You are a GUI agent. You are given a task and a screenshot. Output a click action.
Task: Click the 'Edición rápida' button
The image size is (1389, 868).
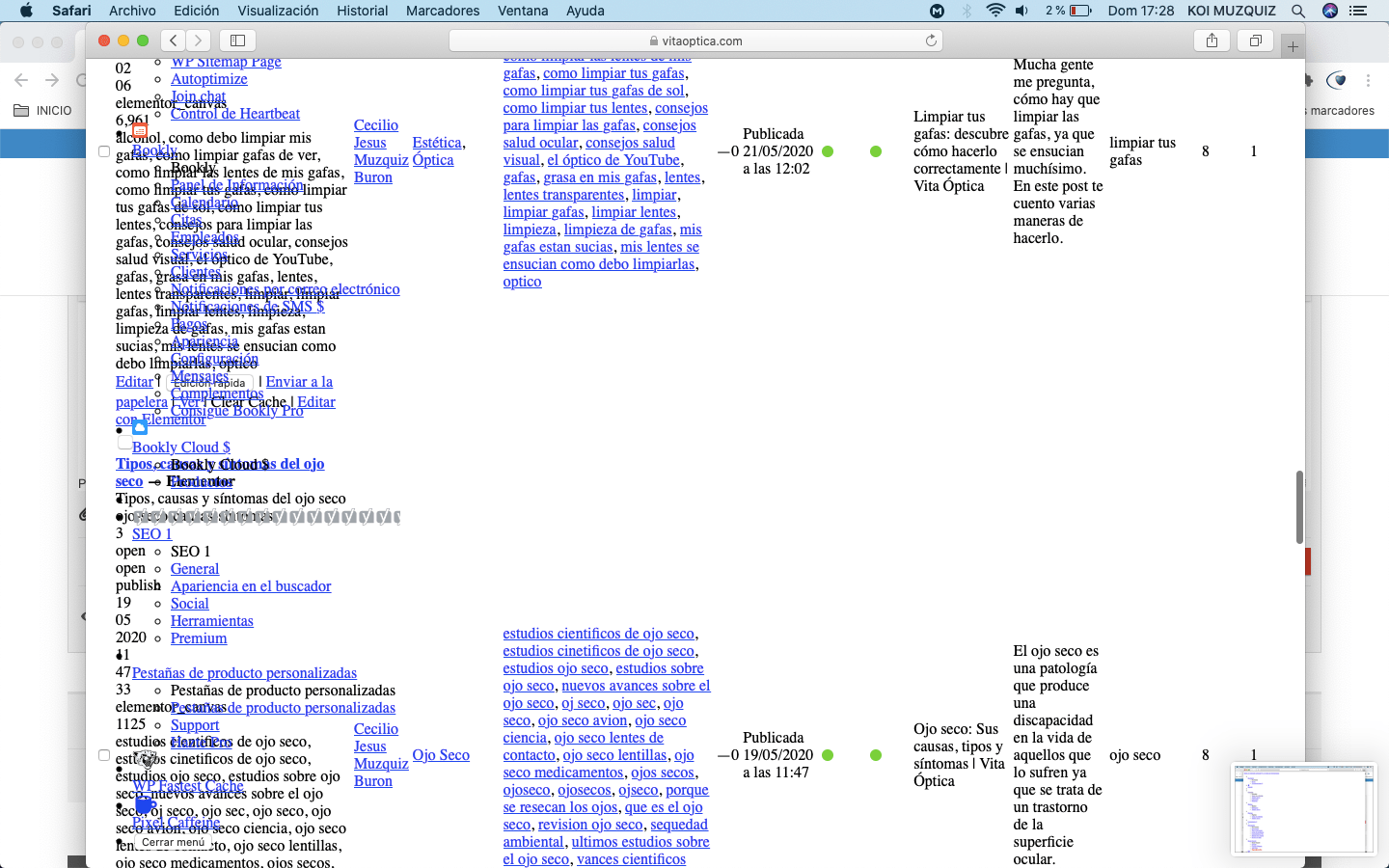tap(208, 383)
